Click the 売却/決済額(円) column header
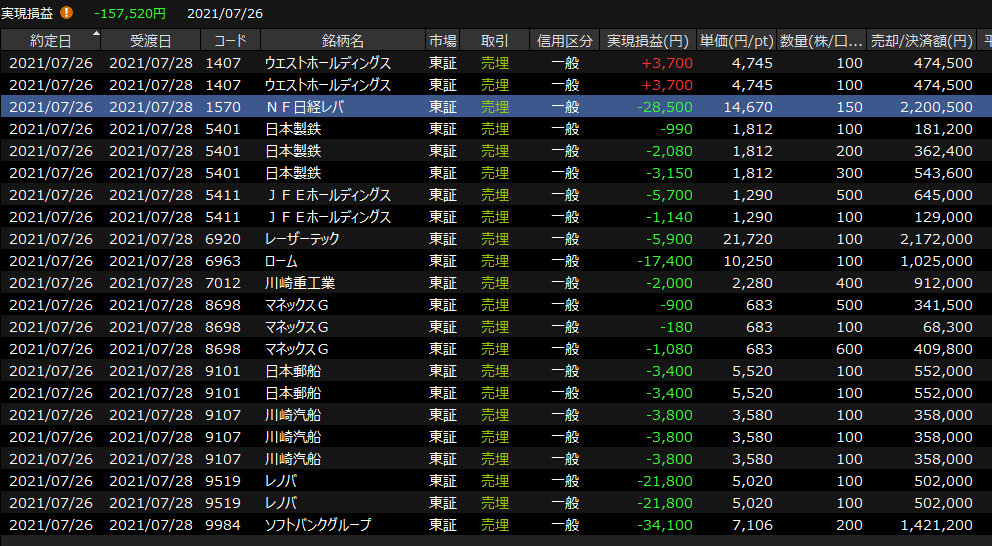This screenshot has height=546, width=992. point(921,41)
